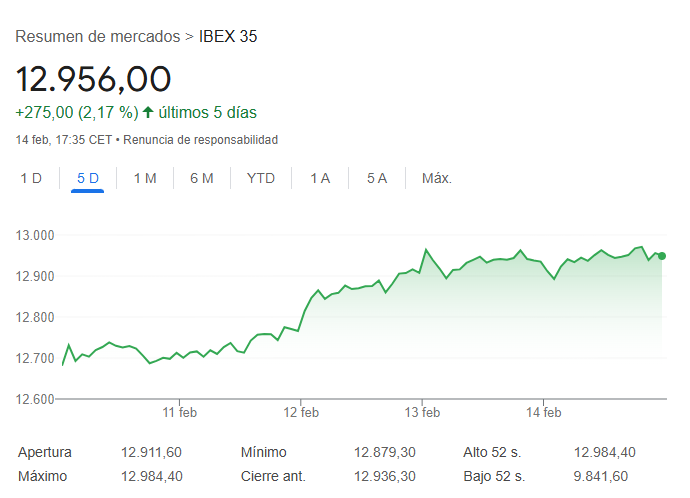Click the 11 feb date on chart axis
This screenshot has width=690, height=498.
[180, 412]
